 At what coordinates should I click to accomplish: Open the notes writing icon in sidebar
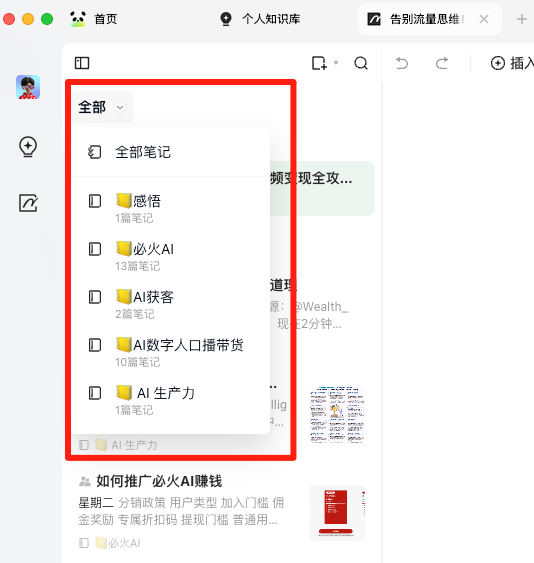point(28,203)
